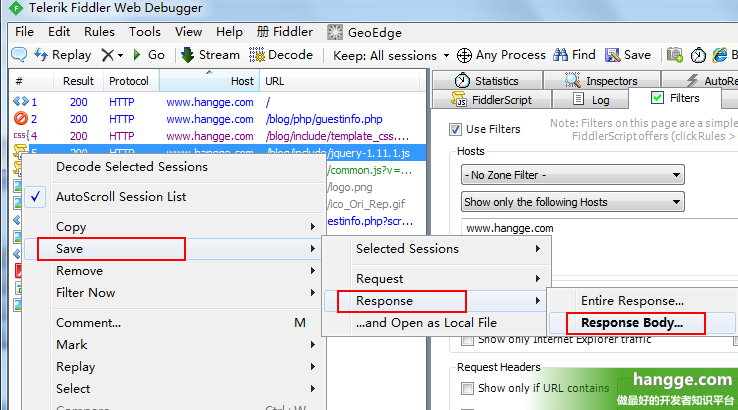Toggle Decode in toolbar
This screenshot has height=410, width=738.
[x=281, y=55]
